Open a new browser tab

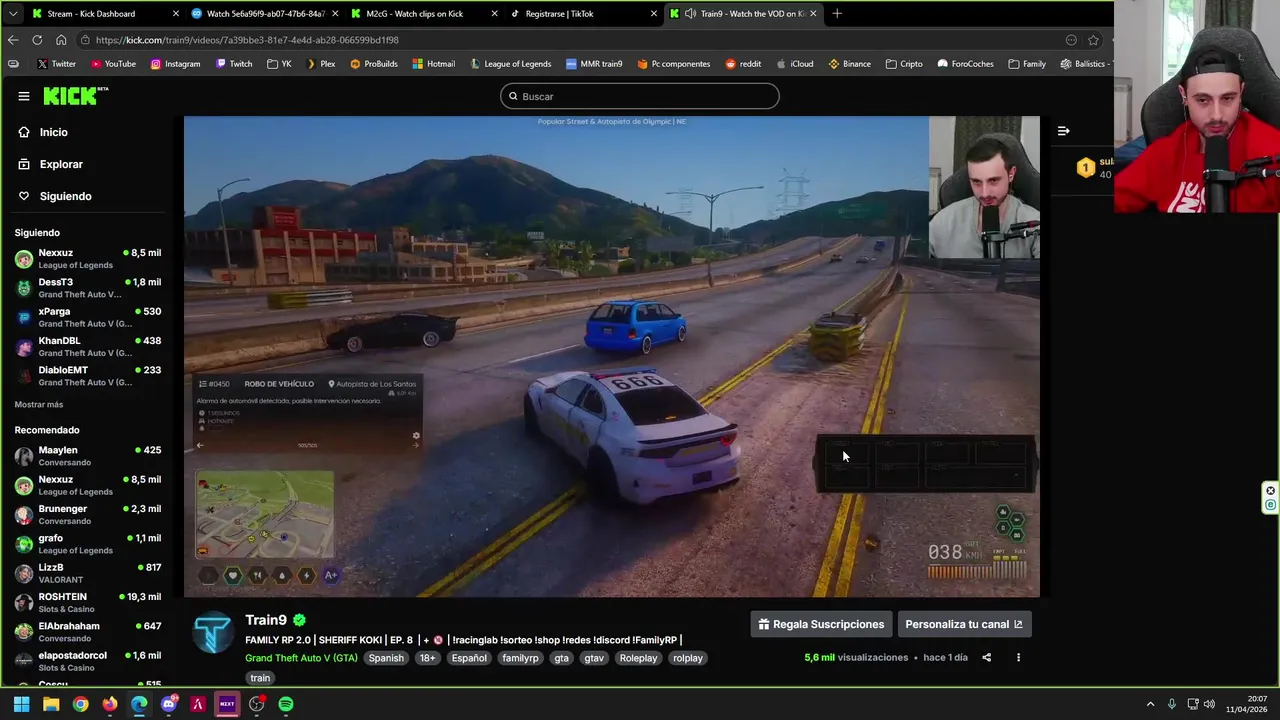837,14
